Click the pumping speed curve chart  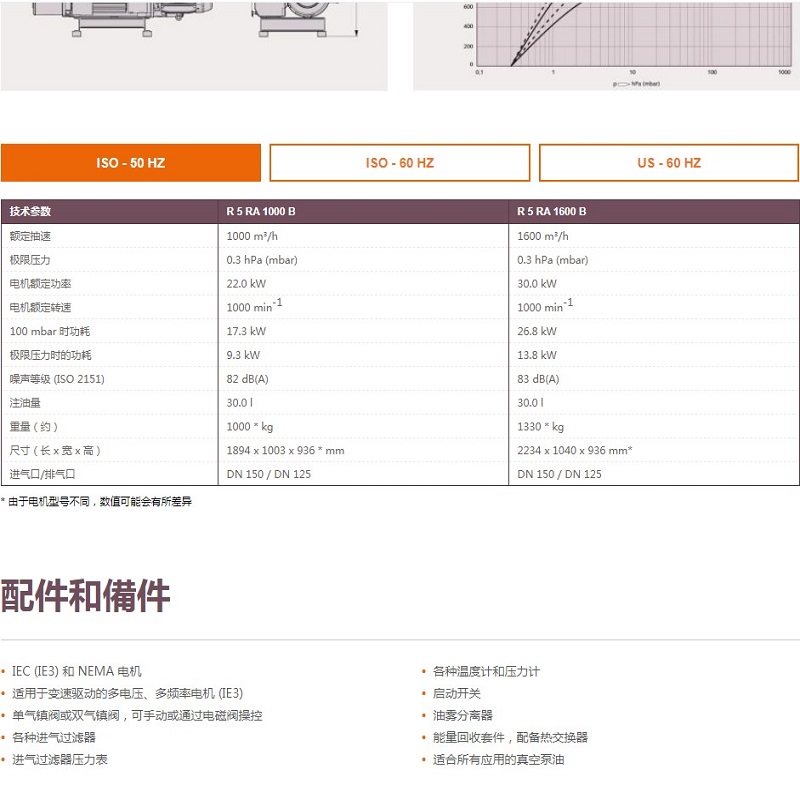[x=606, y=45]
